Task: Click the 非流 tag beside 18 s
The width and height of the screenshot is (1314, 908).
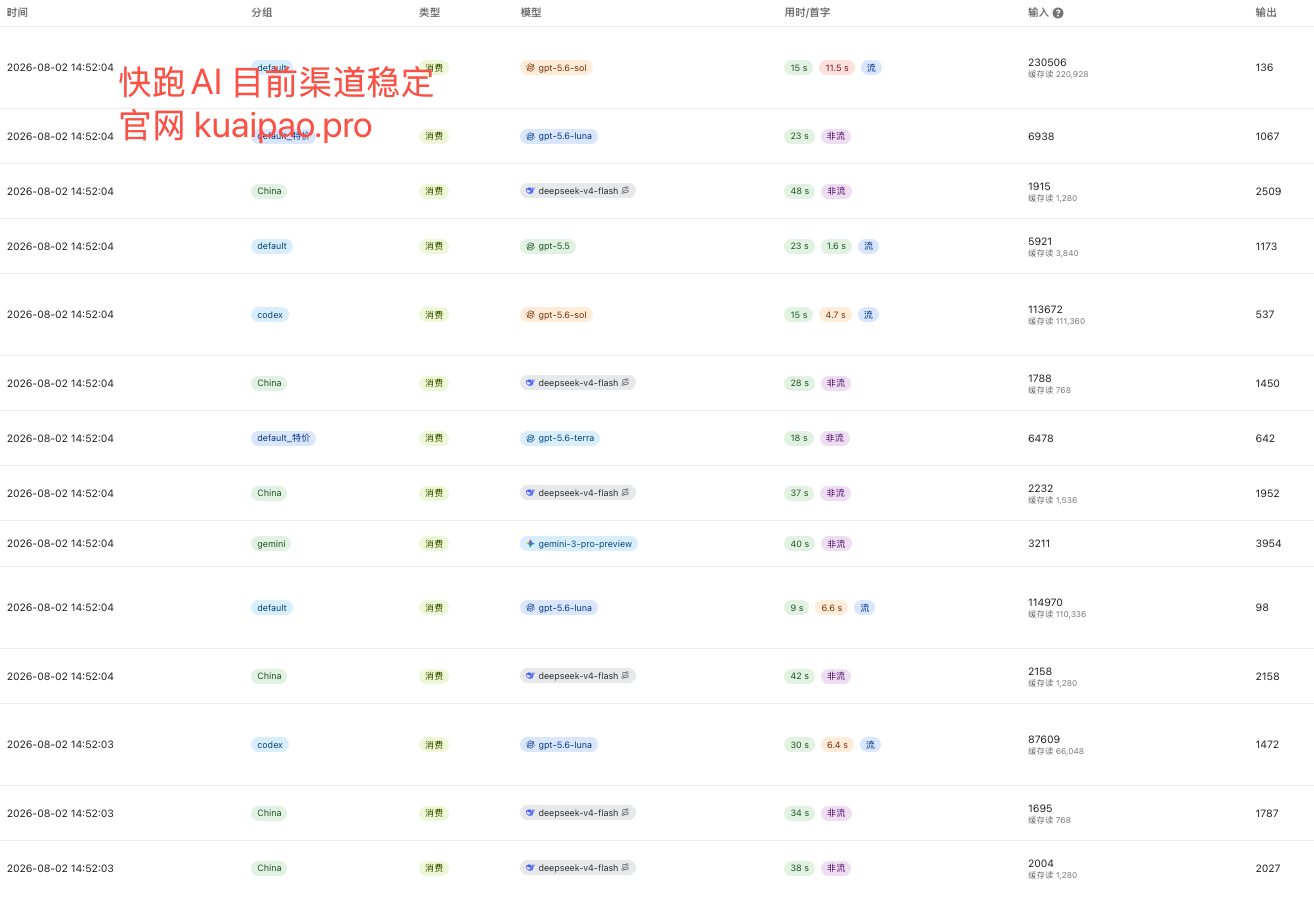Action: [836, 438]
